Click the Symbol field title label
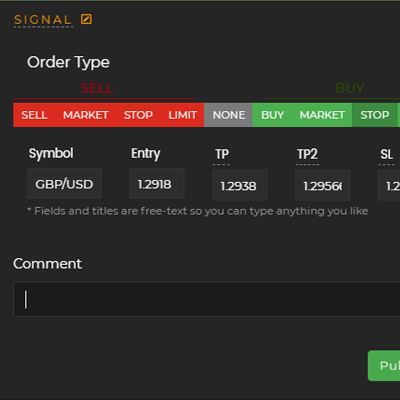The height and width of the screenshot is (400, 400). click(x=51, y=154)
